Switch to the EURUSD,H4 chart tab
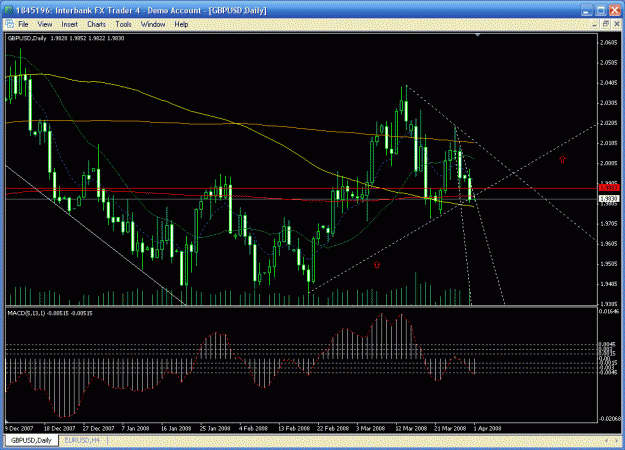This screenshot has width=625, height=450. coord(82,440)
